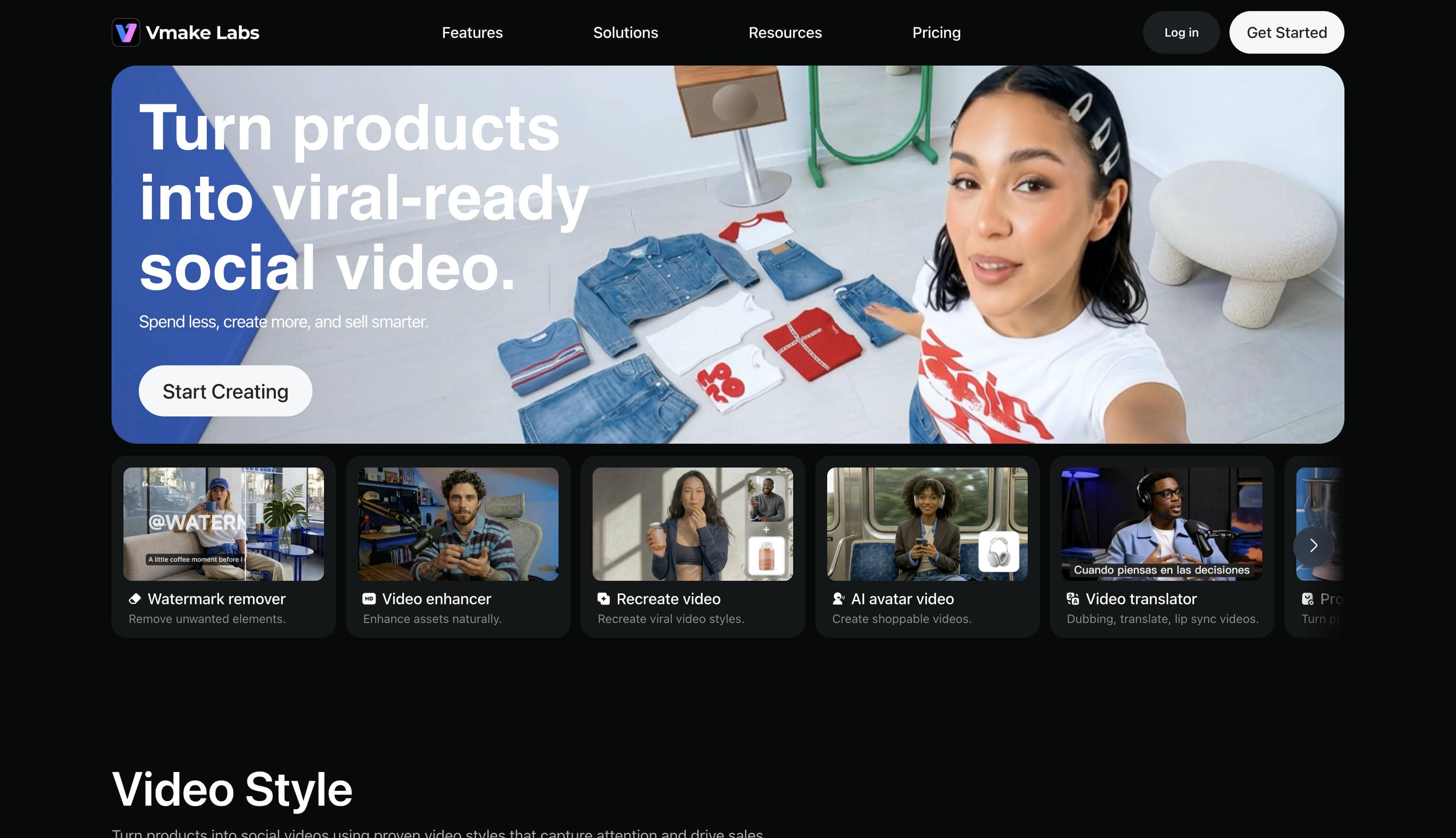Viewport: 1456px width, 838px height.
Task: Click 'Remove unwanted elements.' text
Action: (206, 619)
